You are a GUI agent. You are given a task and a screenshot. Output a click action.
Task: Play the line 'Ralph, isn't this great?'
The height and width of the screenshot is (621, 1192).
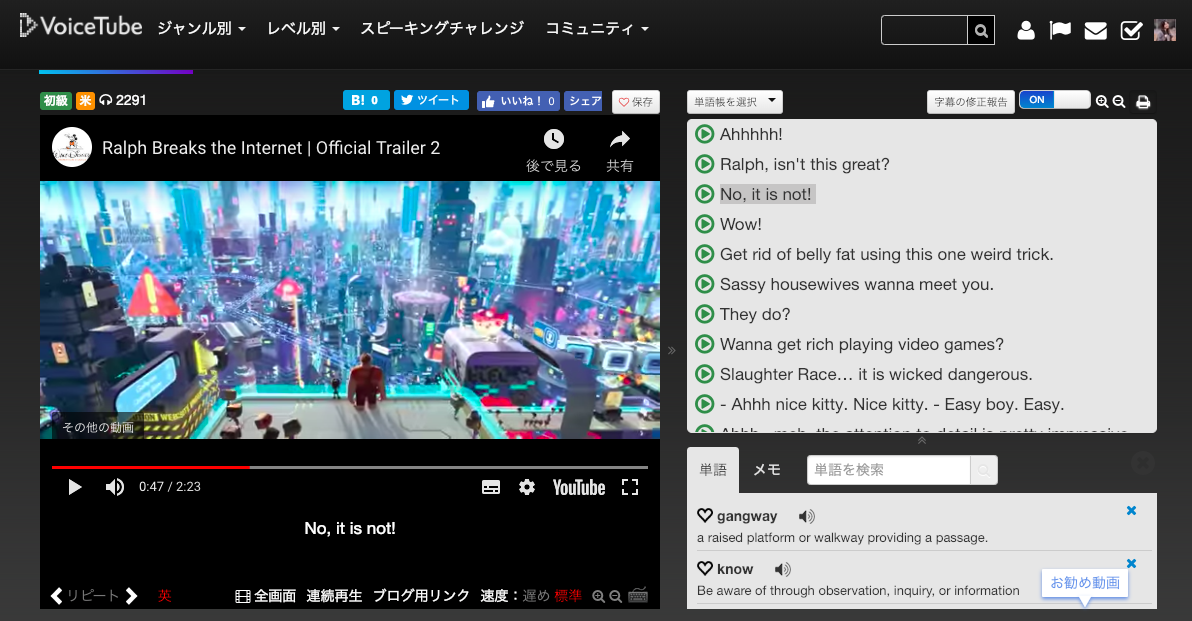coord(705,164)
